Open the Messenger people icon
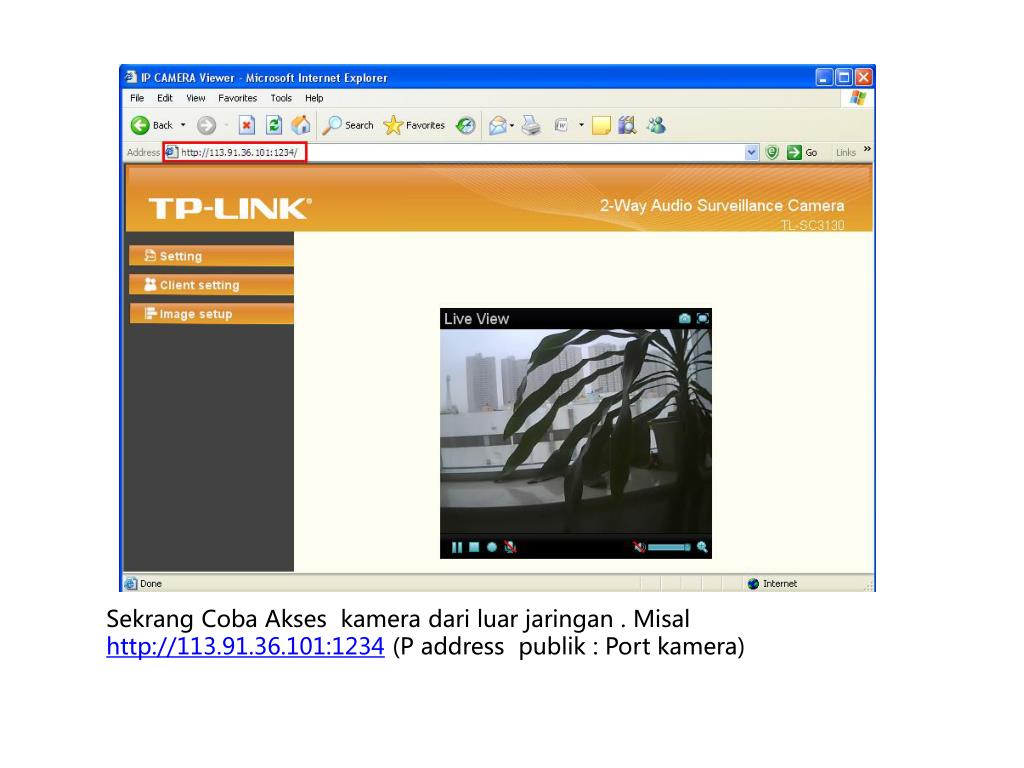 (x=656, y=125)
